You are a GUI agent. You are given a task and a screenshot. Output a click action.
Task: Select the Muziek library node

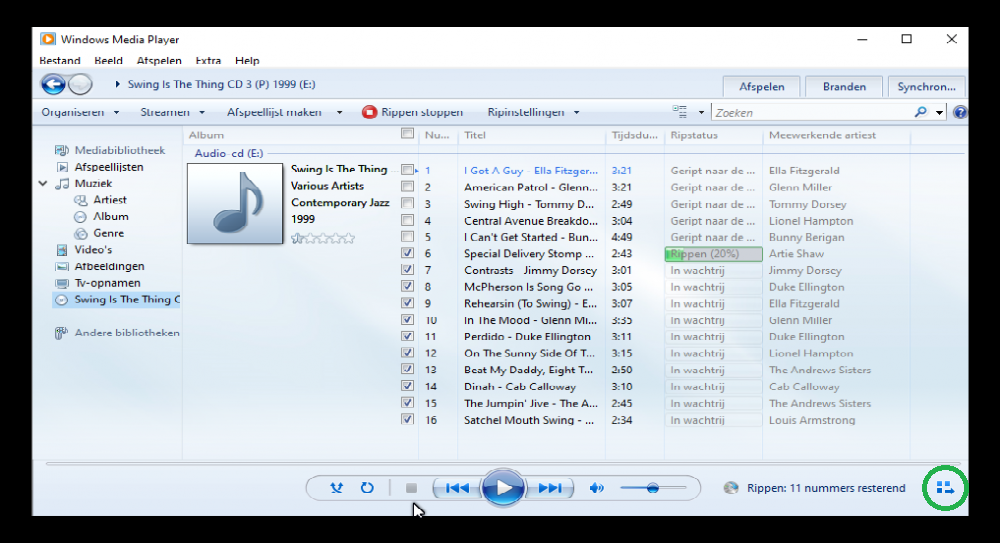[x=93, y=183]
